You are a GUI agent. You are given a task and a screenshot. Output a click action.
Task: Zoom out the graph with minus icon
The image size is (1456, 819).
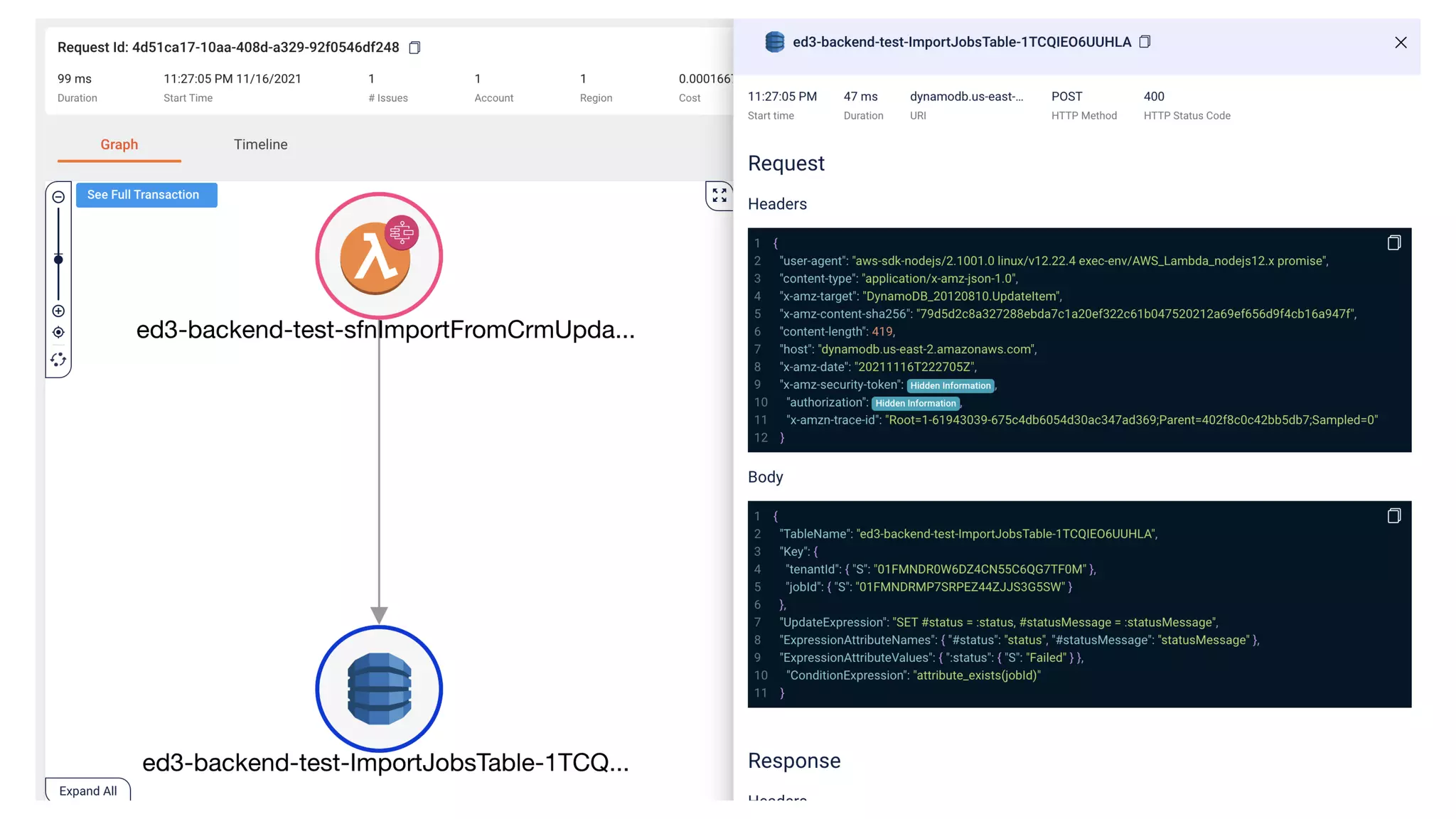click(58, 197)
